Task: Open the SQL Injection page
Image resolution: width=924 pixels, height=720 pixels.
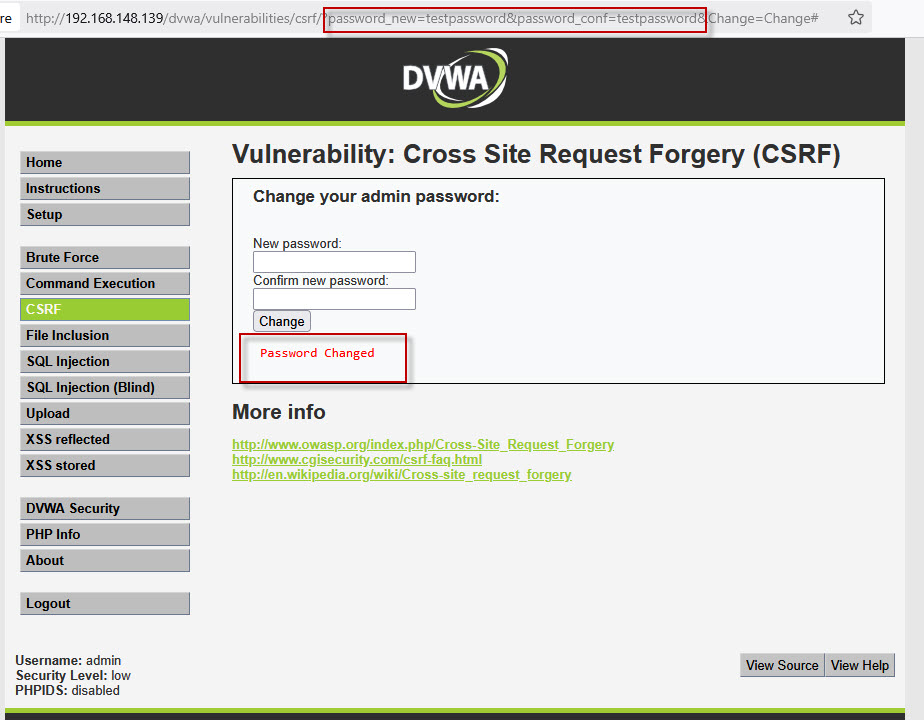Action: tap(105, 361)
